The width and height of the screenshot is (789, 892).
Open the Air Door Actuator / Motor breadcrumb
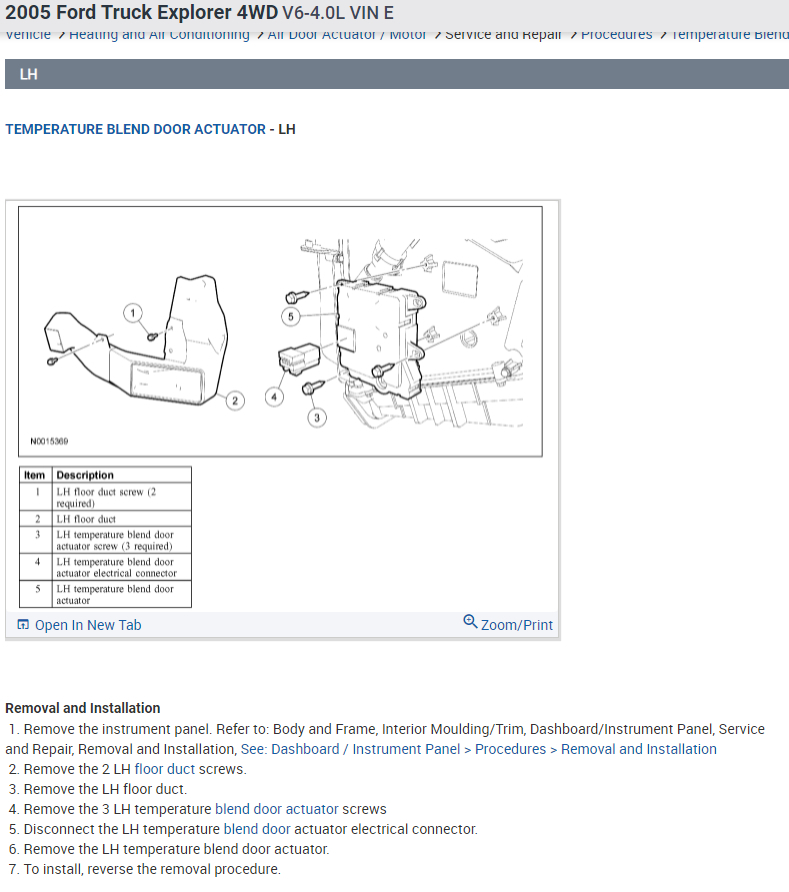(x=346, y=35)
